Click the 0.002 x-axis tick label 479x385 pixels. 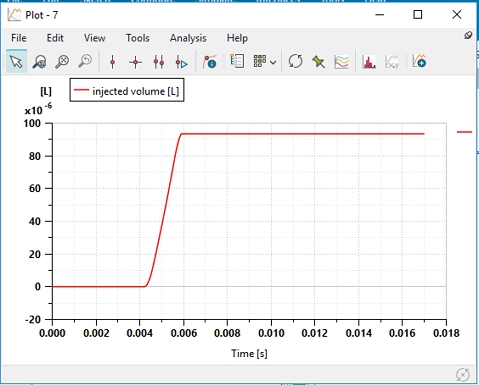pos(96,333)
